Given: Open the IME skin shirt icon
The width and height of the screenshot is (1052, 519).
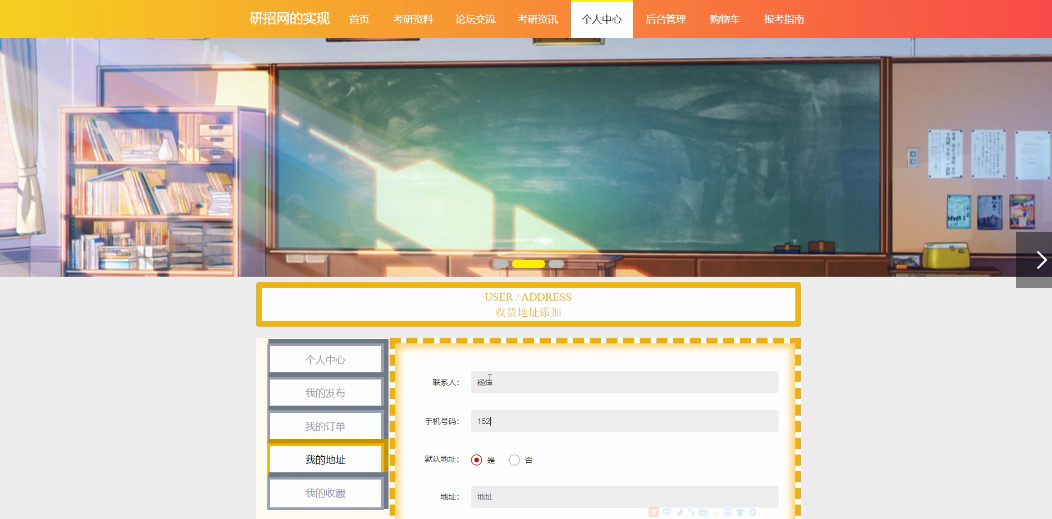Looking at the screenshot, I should pos(740,512).
